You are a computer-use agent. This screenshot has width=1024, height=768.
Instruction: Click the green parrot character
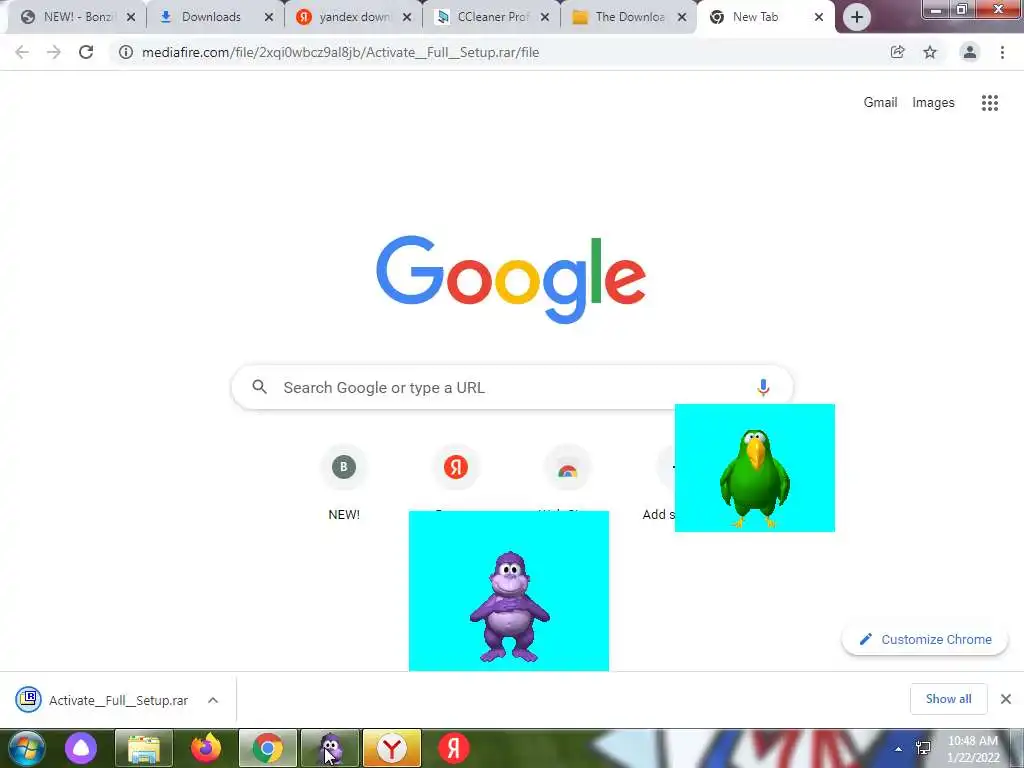(x=754, y=477)
